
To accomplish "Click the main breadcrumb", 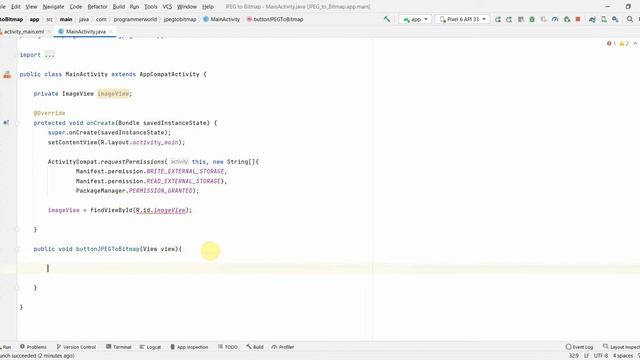I will 66,19.
